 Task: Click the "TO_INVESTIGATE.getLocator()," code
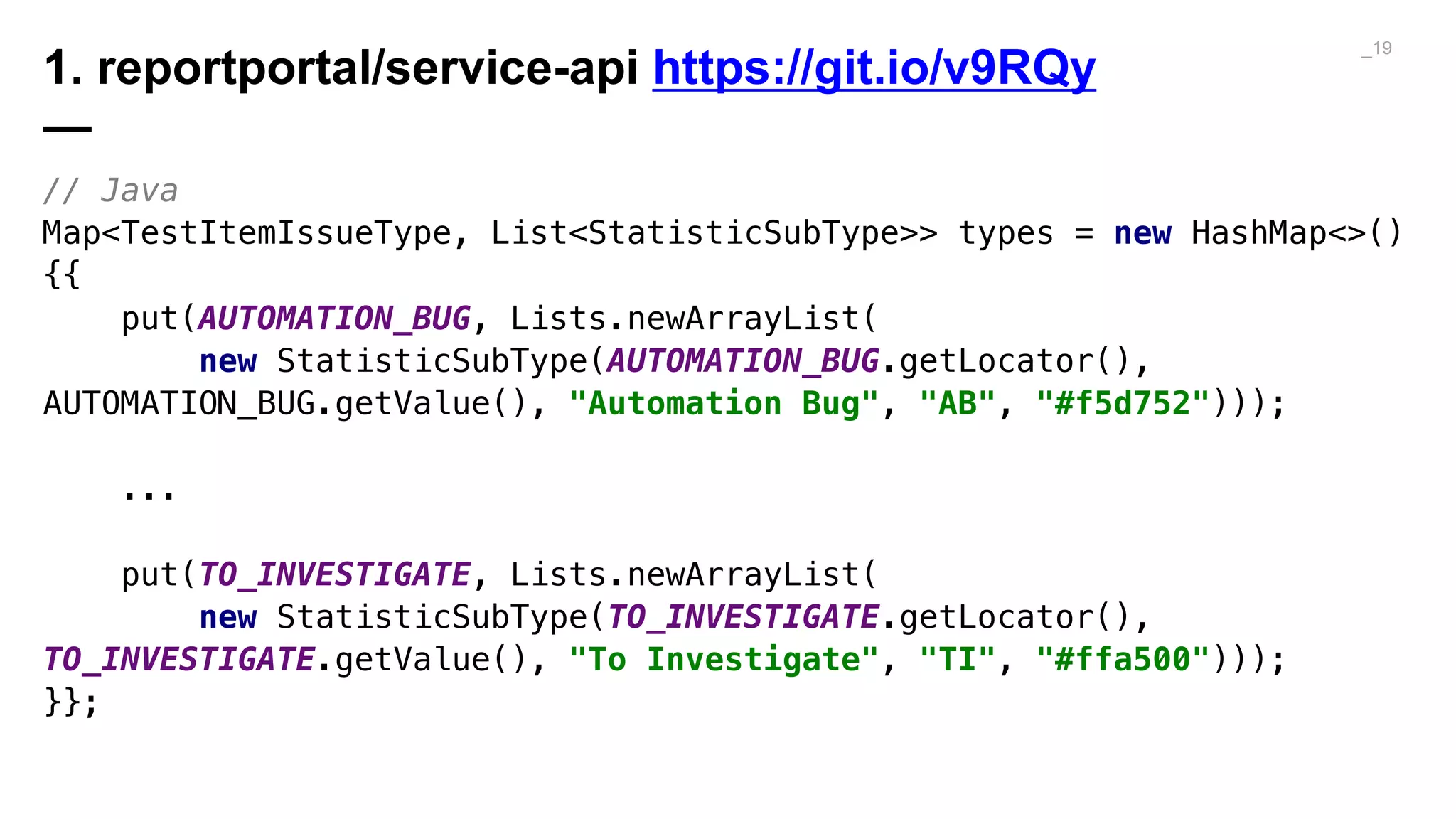[x=878, y=617]
